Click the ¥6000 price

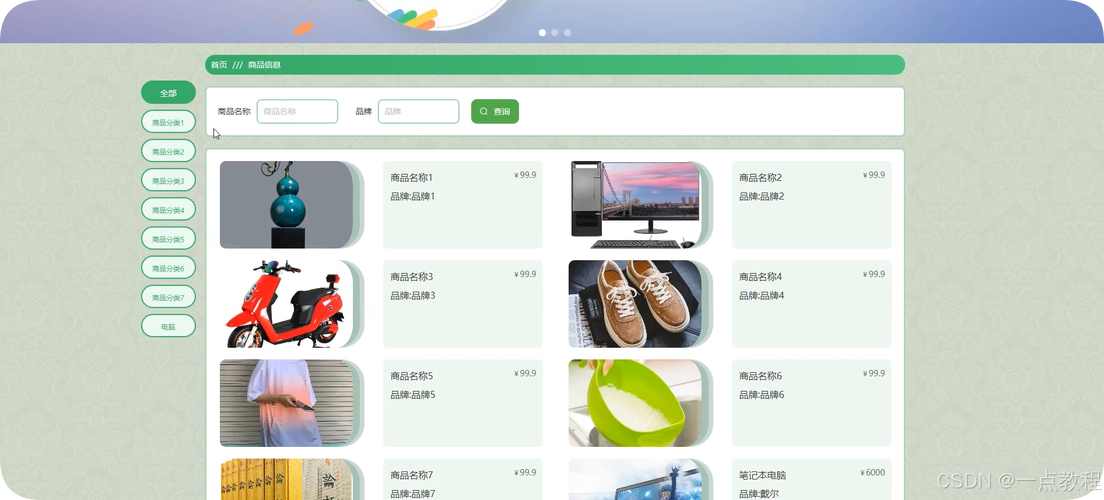(x=872, y=473)
